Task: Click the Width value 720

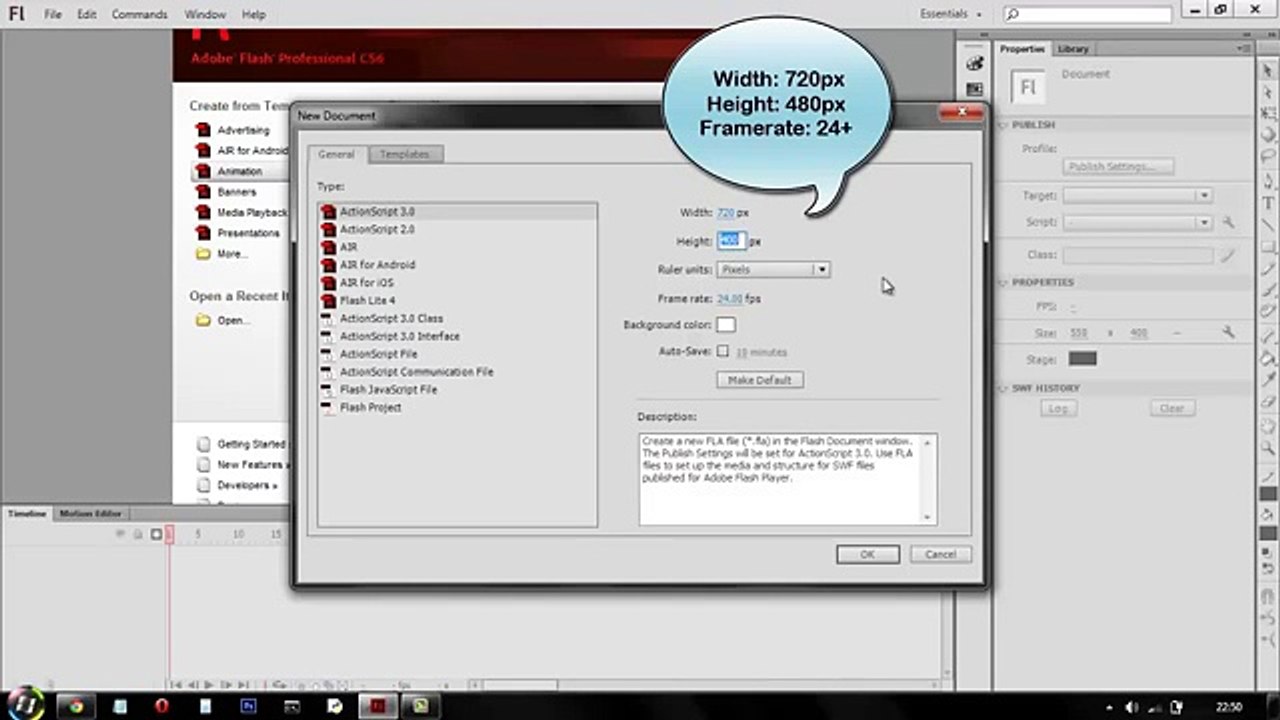Action: tap(726, 212)
